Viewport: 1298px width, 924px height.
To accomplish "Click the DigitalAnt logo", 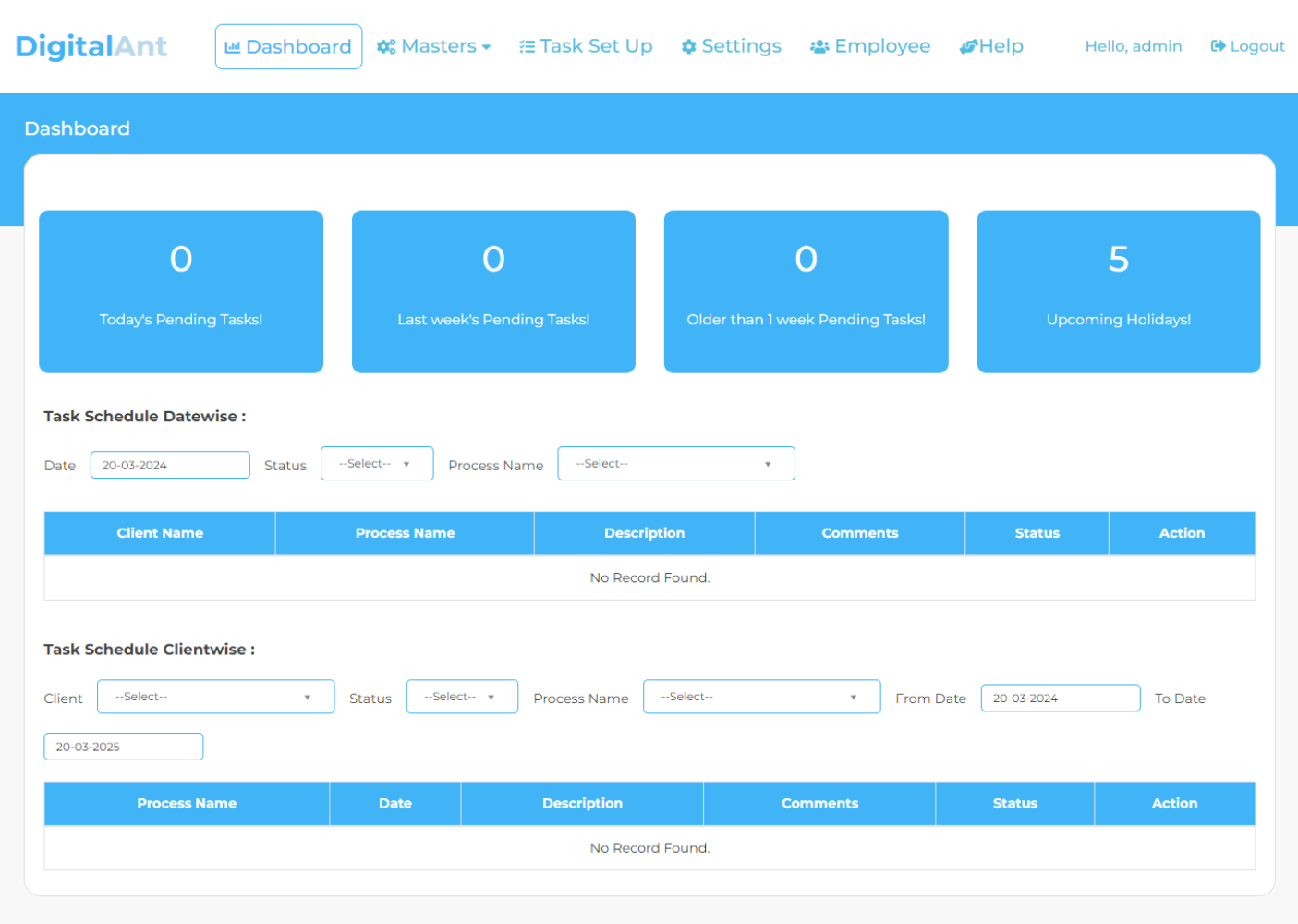I will 91,46.
